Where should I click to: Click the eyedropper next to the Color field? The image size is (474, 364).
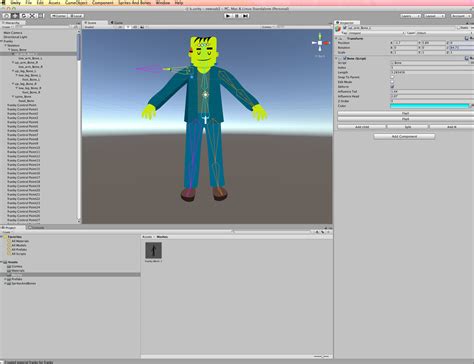point(472,106)
